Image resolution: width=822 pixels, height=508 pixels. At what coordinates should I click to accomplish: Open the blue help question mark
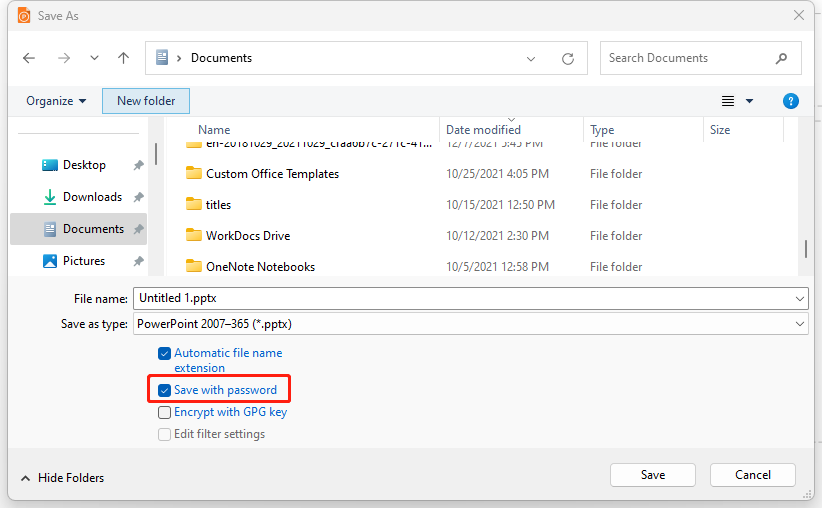791,101
